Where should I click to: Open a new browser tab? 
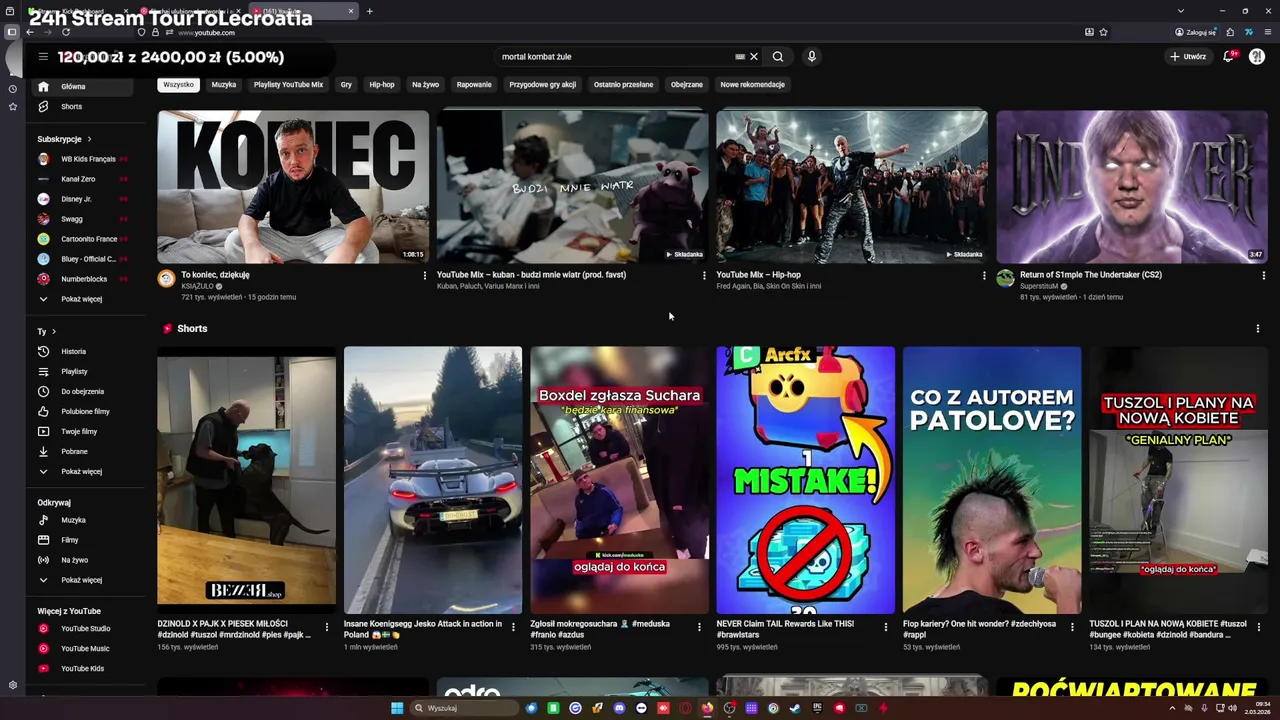(369, 11)
